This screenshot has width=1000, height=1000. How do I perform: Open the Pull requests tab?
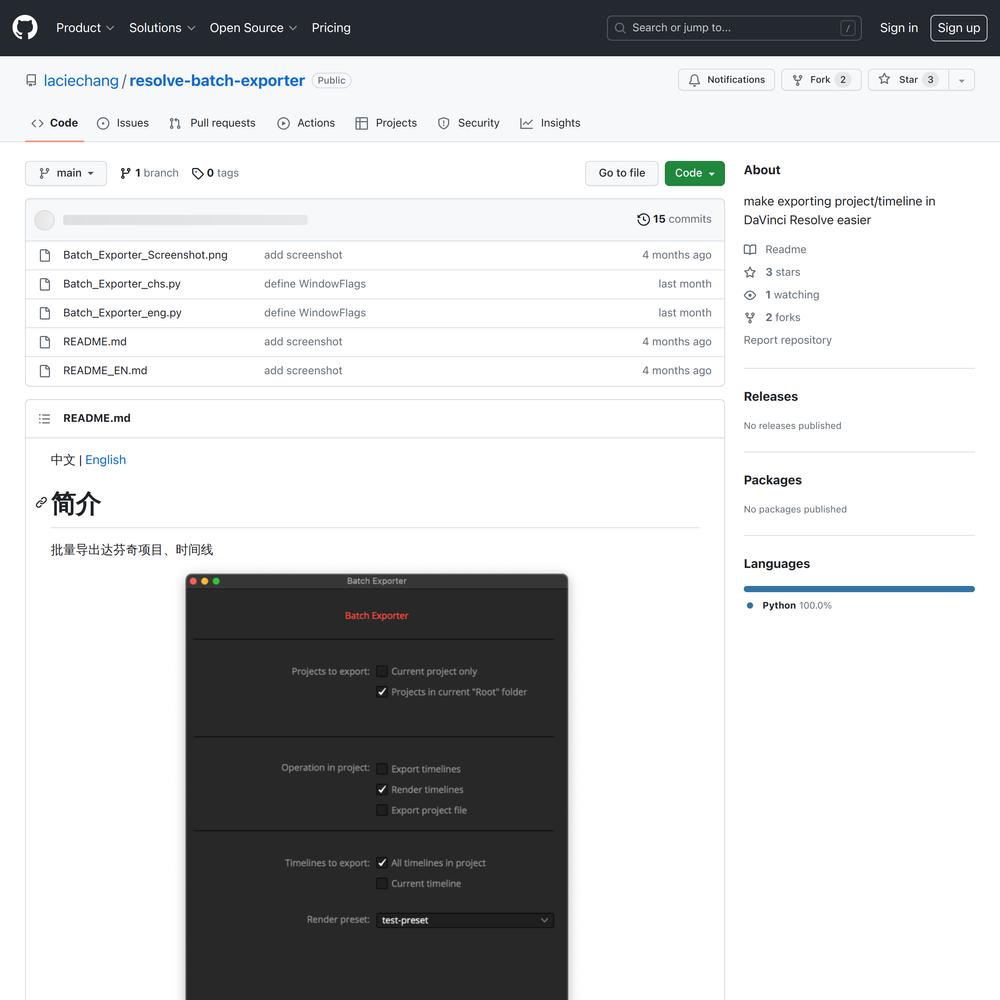click(x=212, y=123)
